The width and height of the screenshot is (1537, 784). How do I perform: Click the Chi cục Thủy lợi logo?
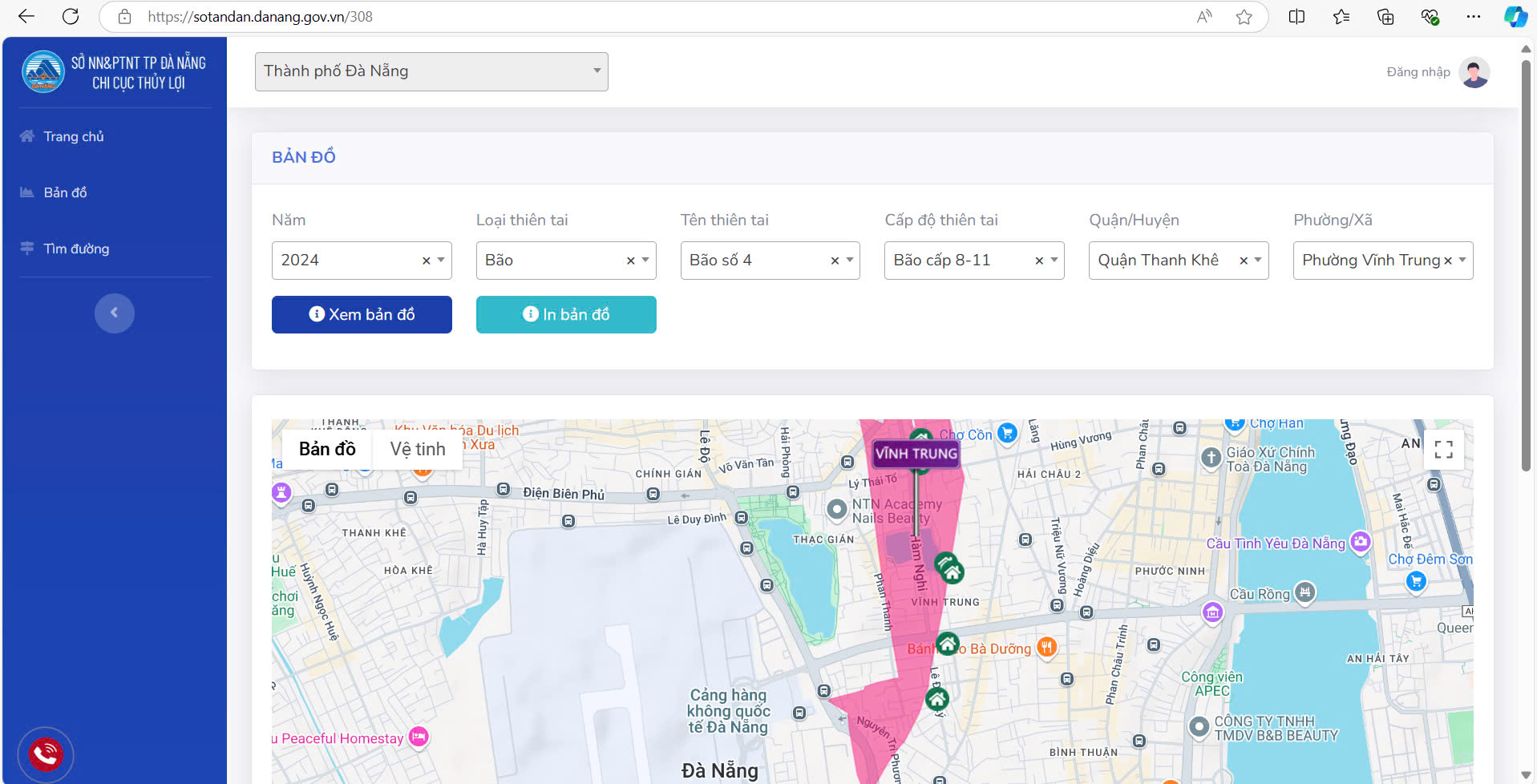pyautogui.click(x=43, y=72)
